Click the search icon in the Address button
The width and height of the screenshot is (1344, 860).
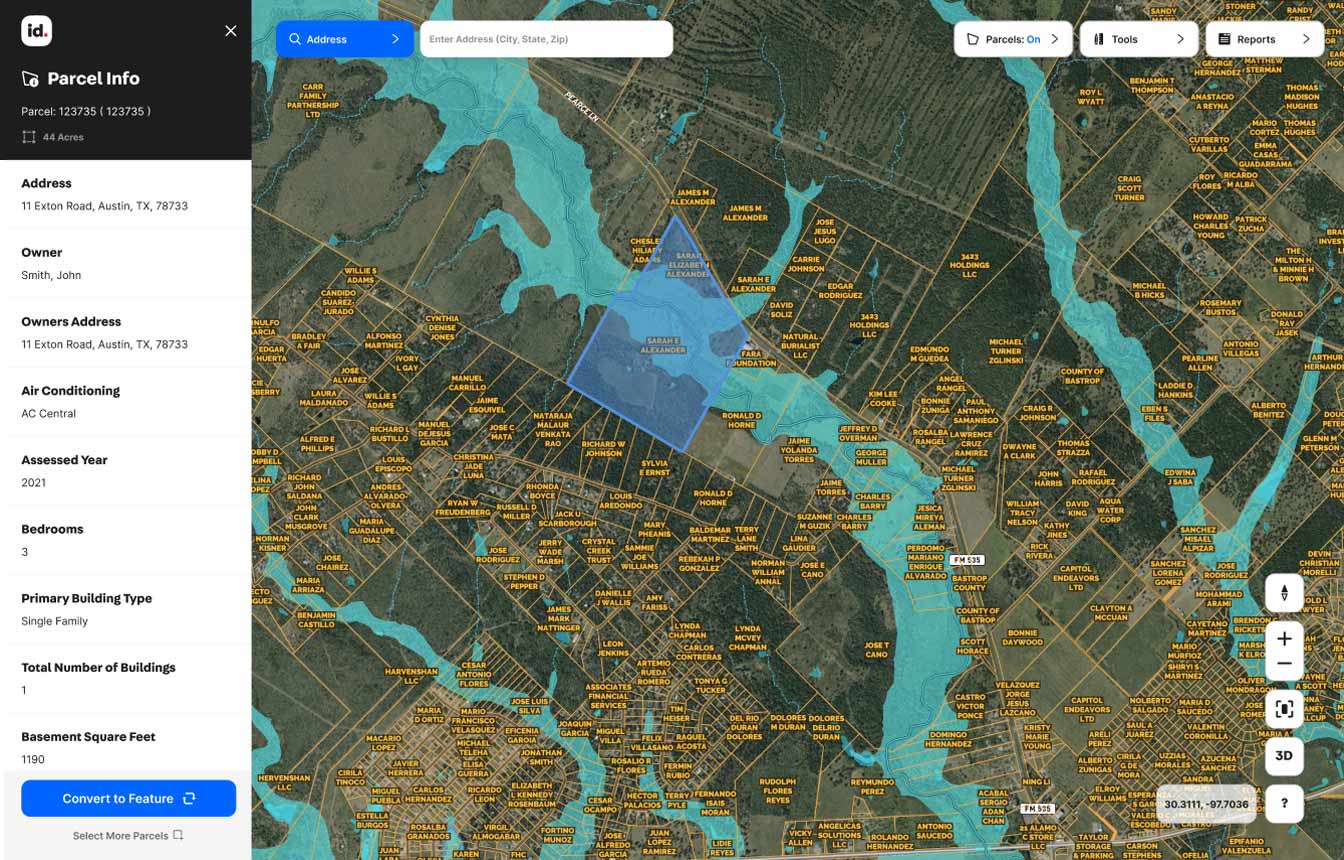coord(295,39)
